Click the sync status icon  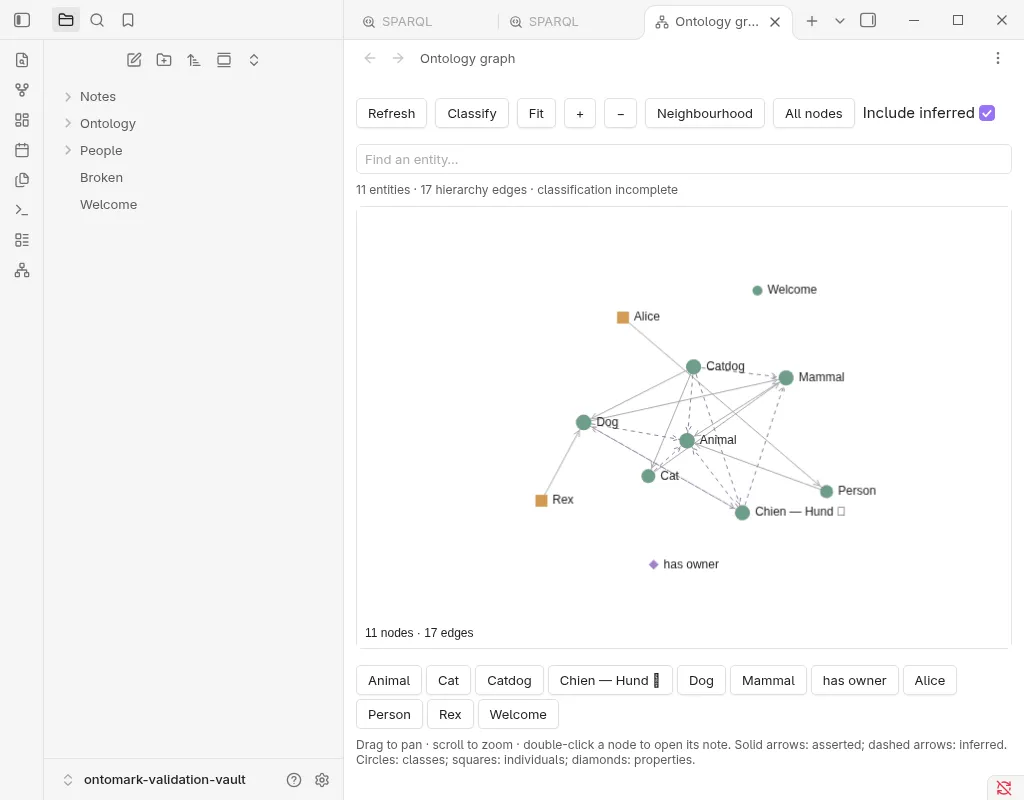[1004, 788]
